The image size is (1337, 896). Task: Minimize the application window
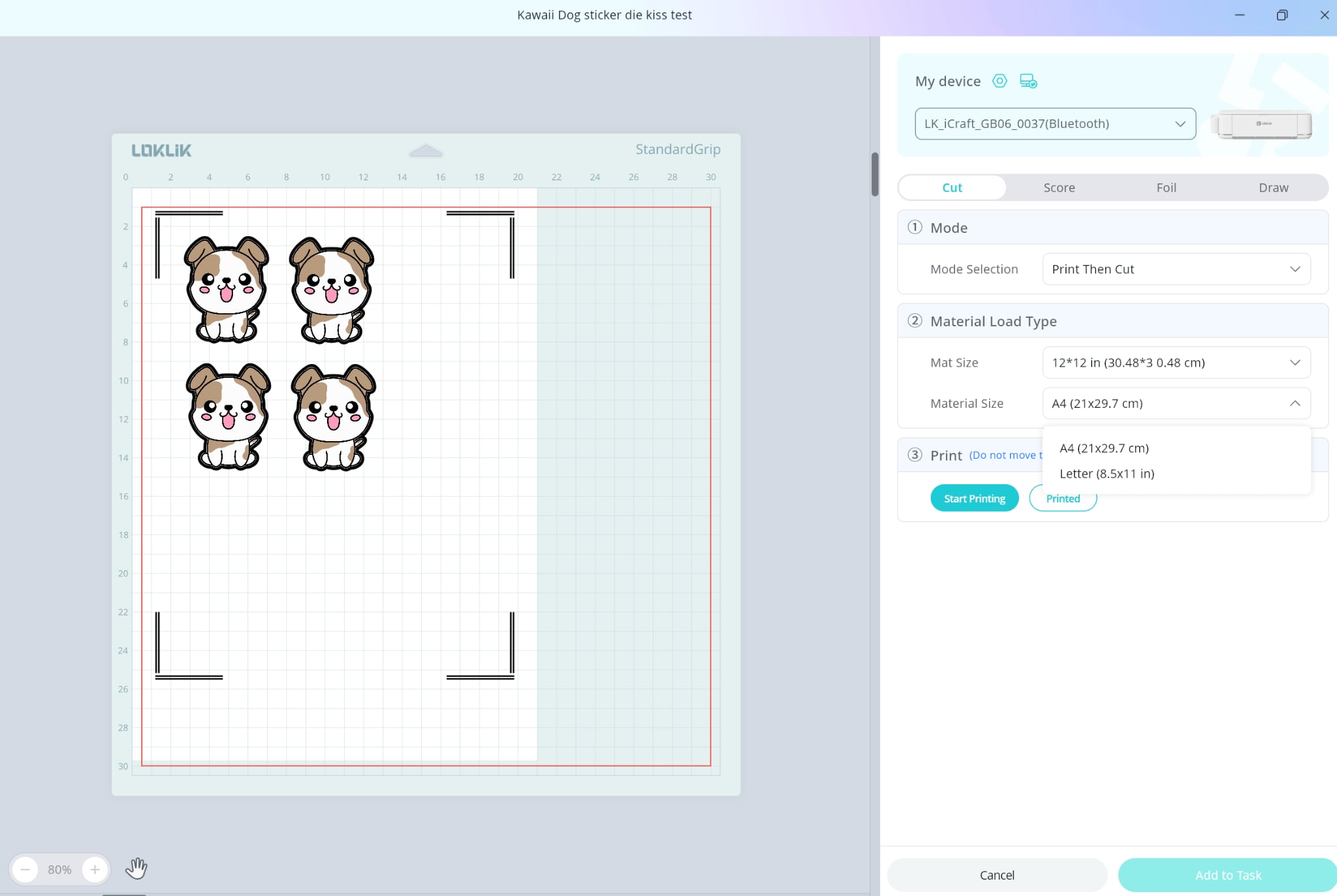click(x=1240, y=15)
